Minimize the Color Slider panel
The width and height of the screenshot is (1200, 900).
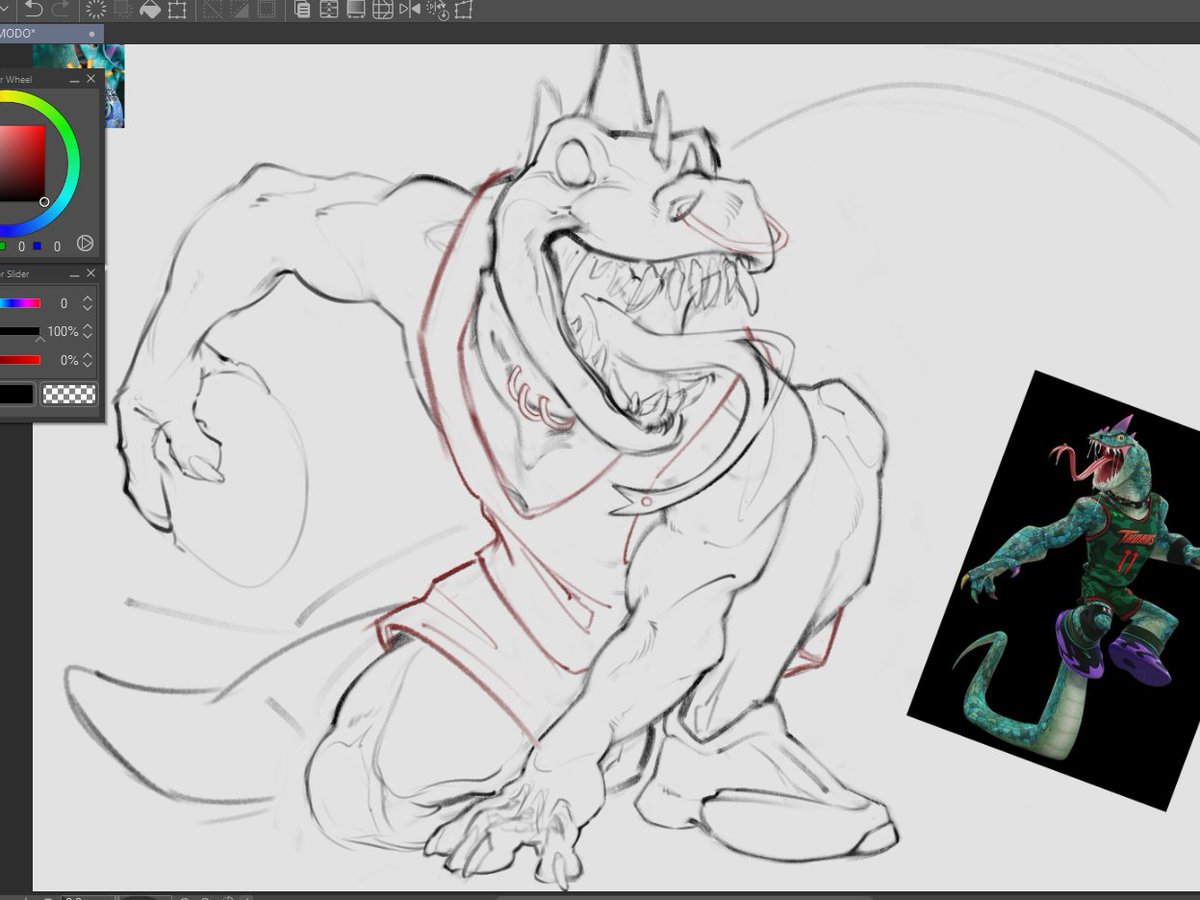click(x=75, y=273)
